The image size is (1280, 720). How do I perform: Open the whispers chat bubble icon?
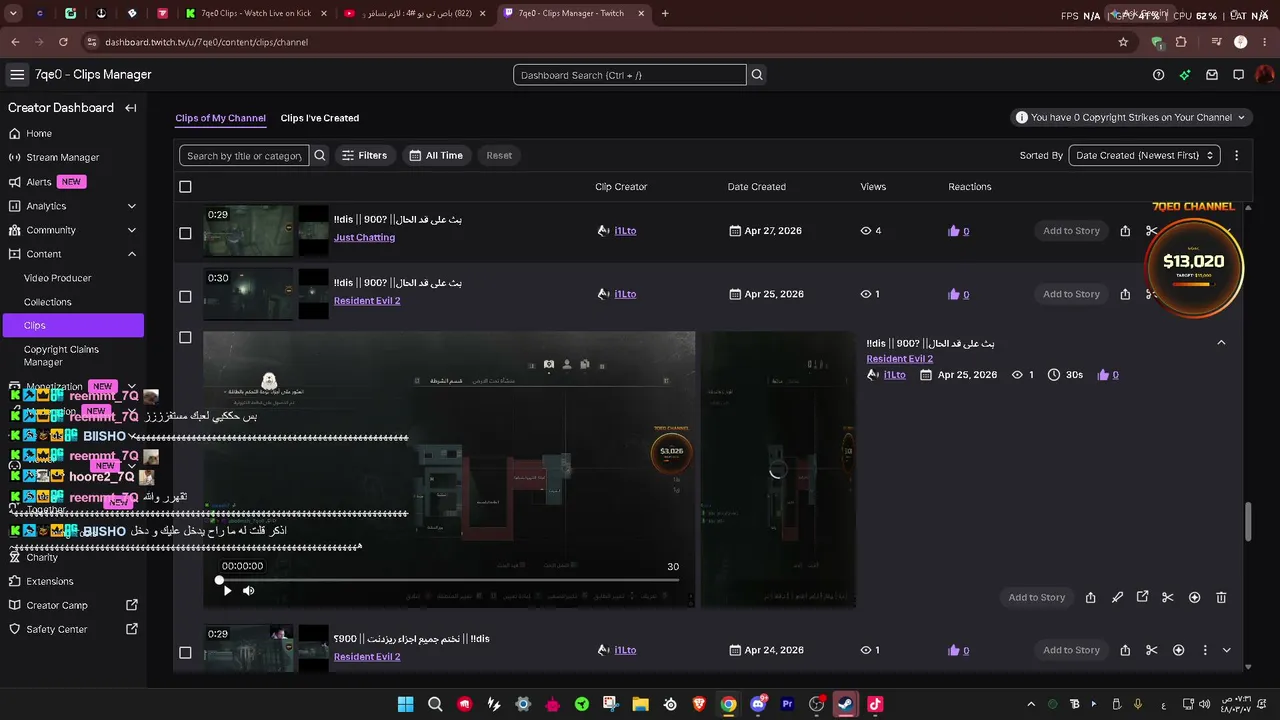(x=1238, y=75)
